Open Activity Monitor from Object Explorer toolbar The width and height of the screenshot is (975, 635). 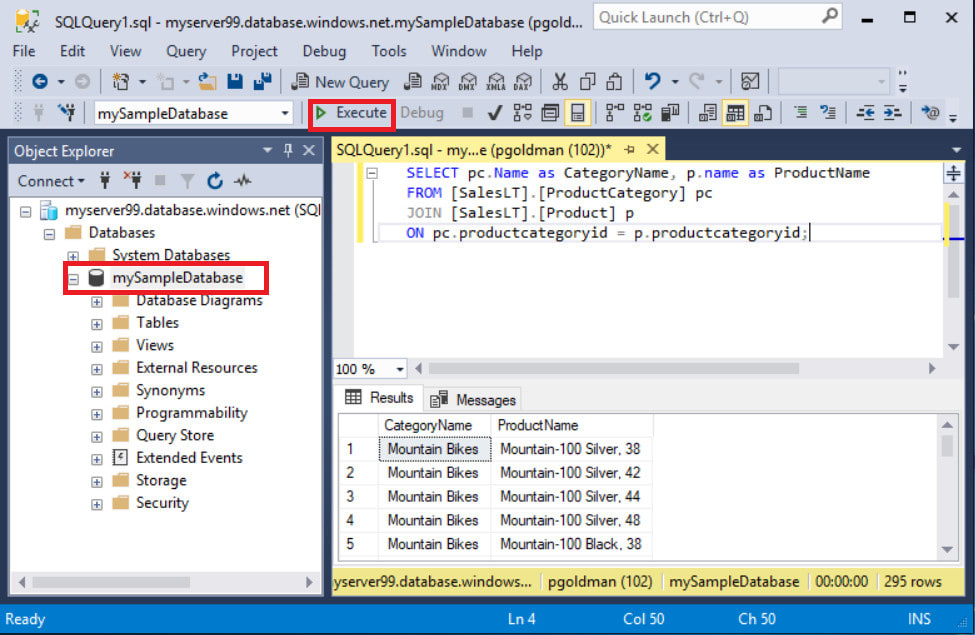pos(242,181)
